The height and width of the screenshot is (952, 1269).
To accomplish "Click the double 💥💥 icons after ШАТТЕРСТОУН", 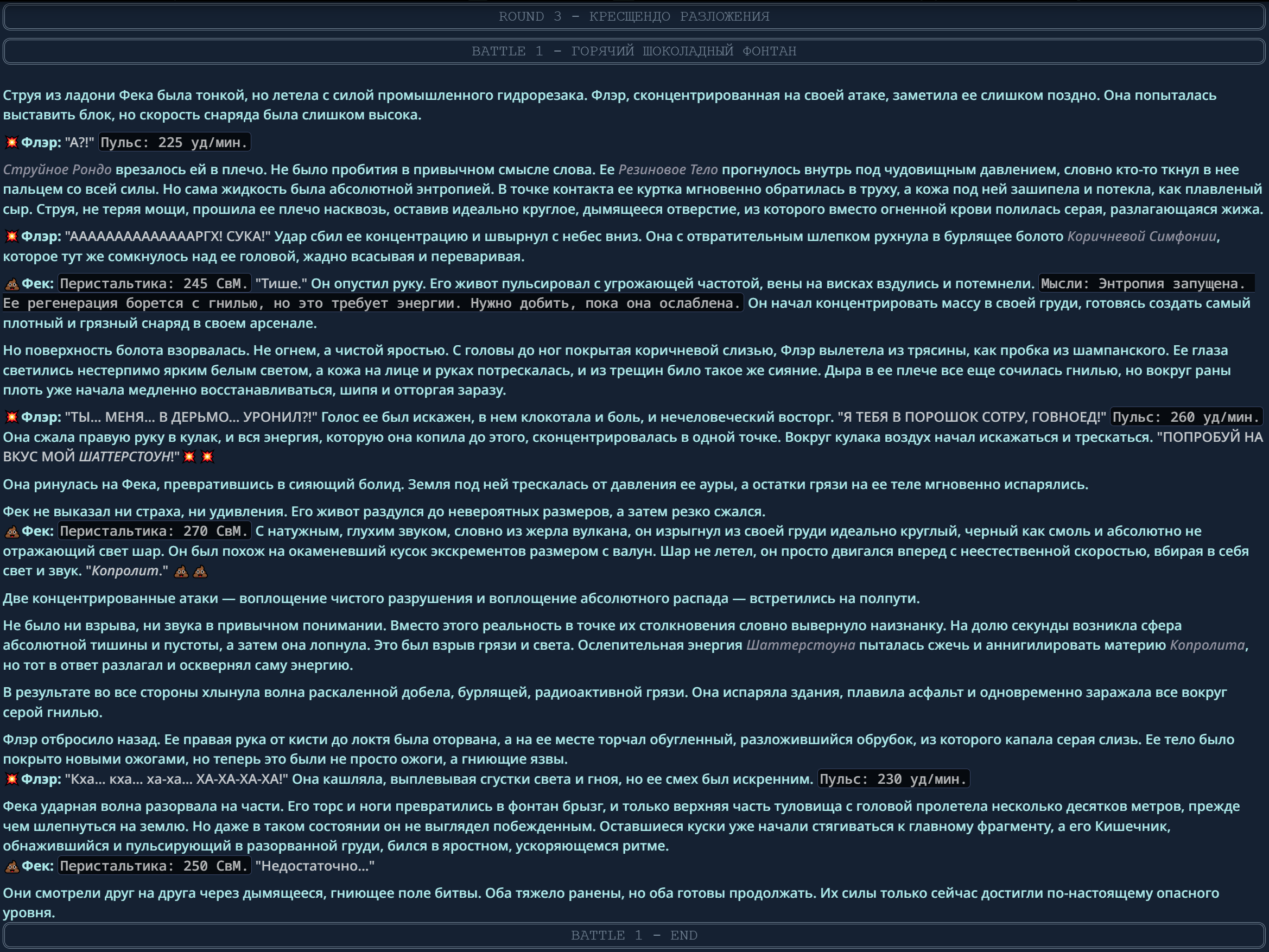I will click(198, 456).
